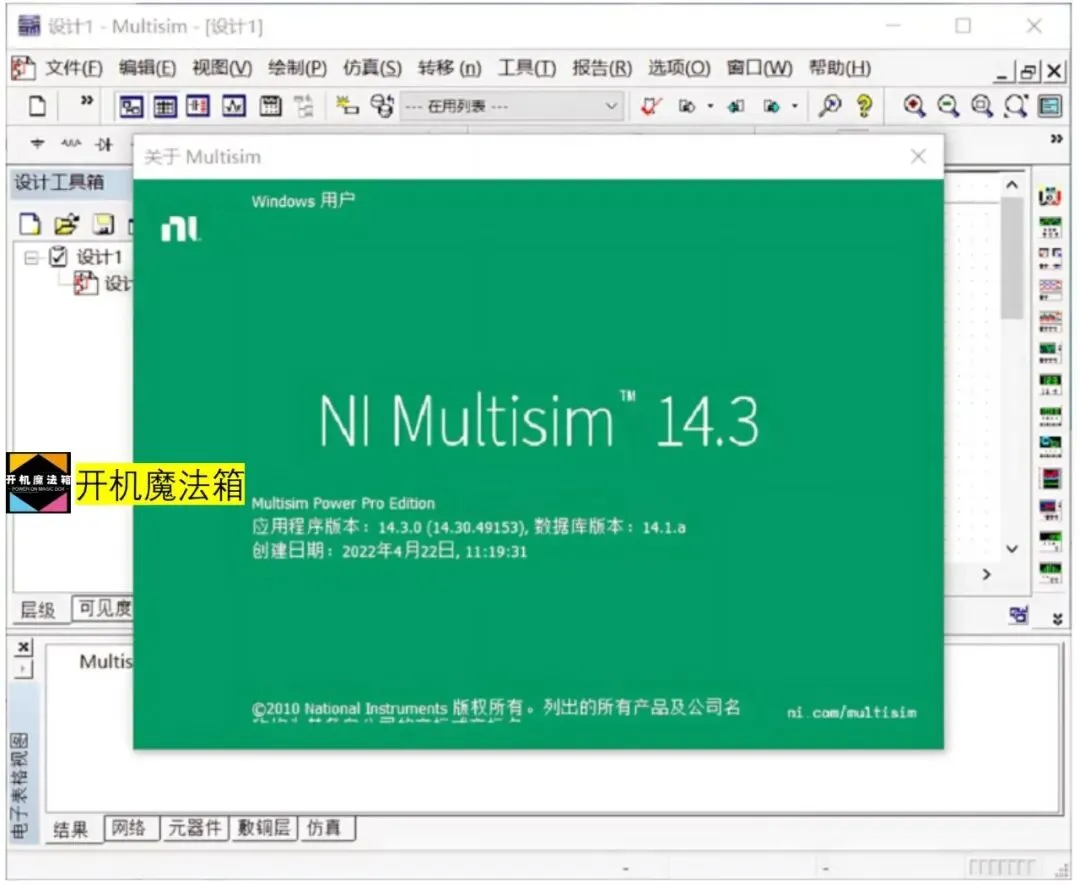Open the SPICE netlist viewer icon
This screenshot has width=1080, height=884.
point(198,106)
